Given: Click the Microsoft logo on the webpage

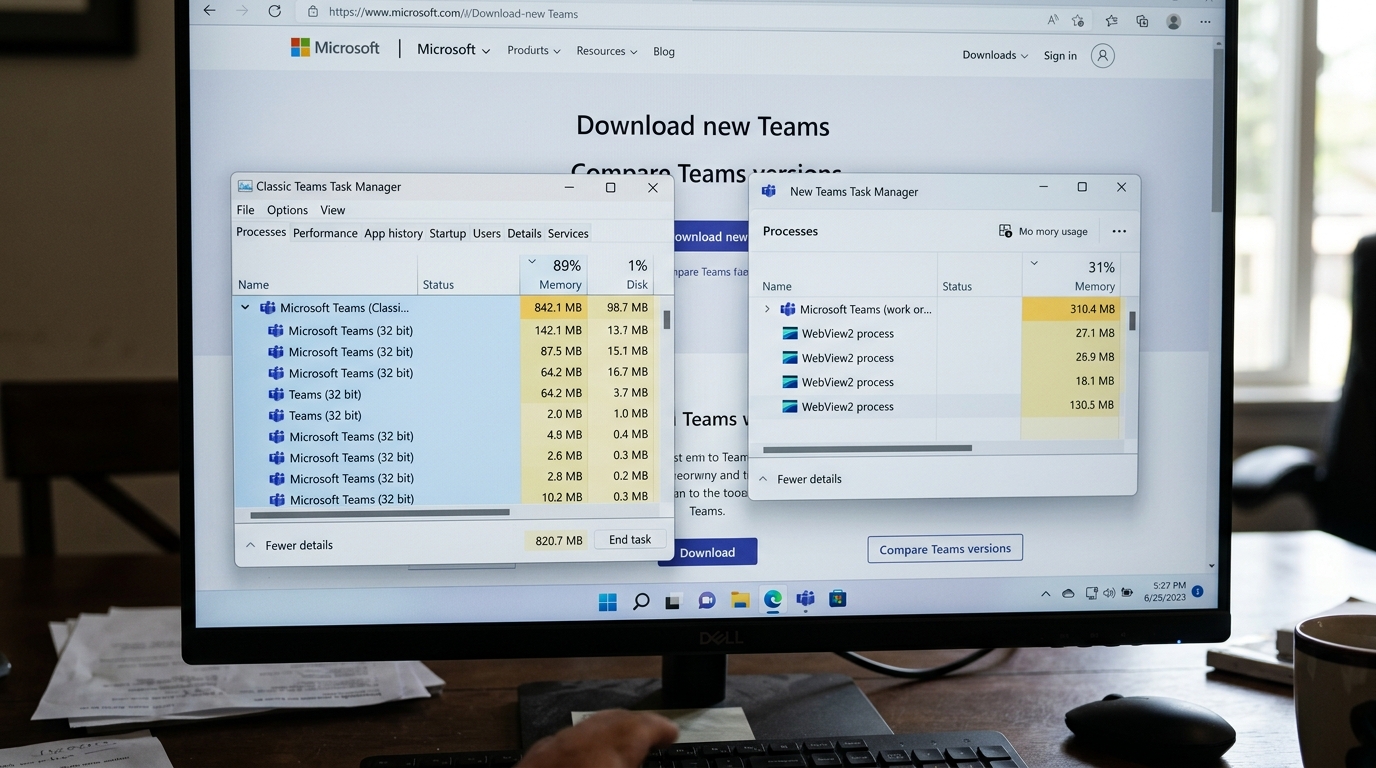Looking at the screenshot, I should (x=335, y=48).
